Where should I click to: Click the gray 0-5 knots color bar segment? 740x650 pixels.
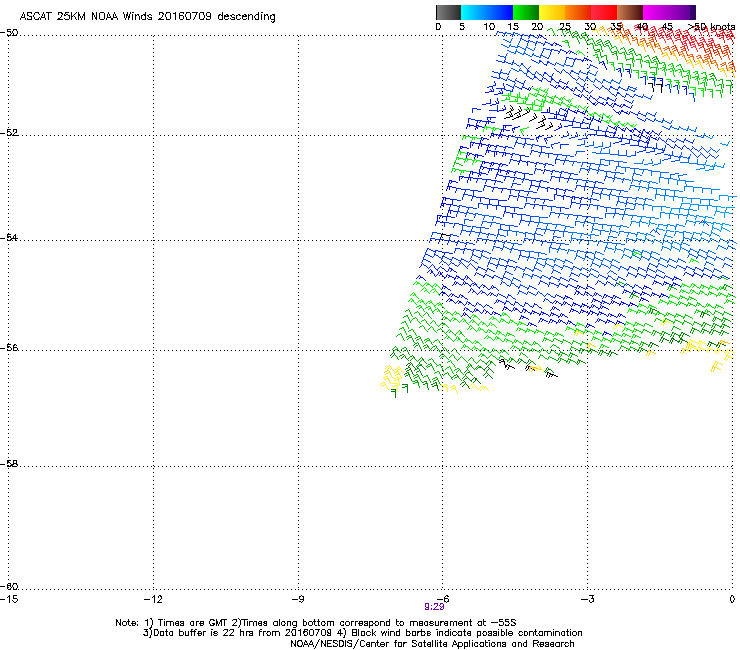pyautogui.click(x=448, y=12)
